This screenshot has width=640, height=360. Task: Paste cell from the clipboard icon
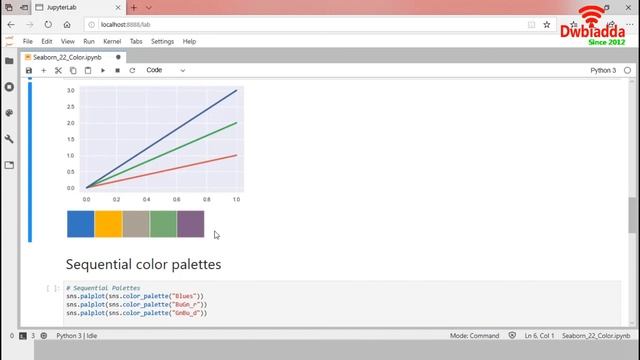coord(88,71)
